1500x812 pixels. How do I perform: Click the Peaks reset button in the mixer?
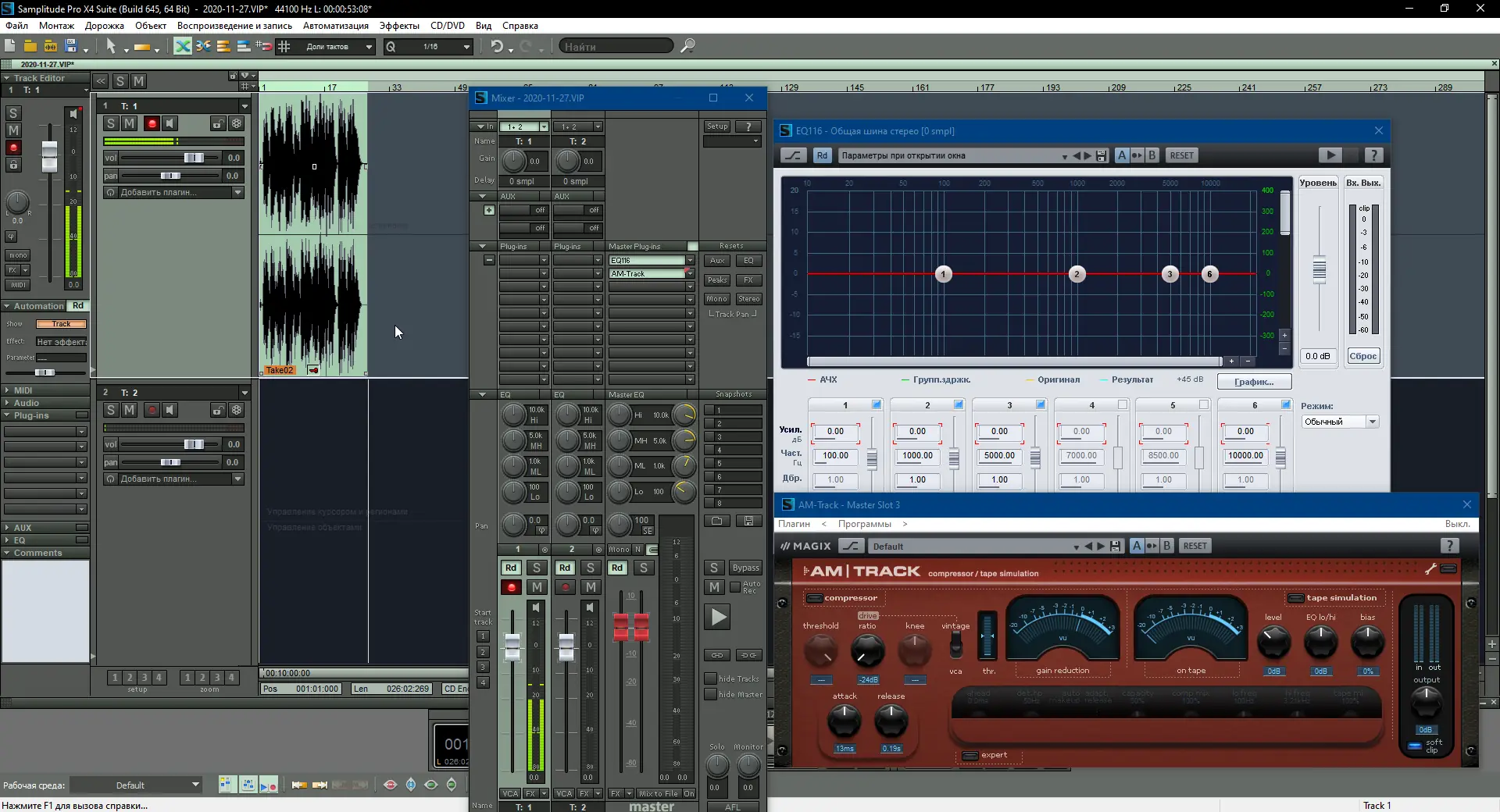717,280
